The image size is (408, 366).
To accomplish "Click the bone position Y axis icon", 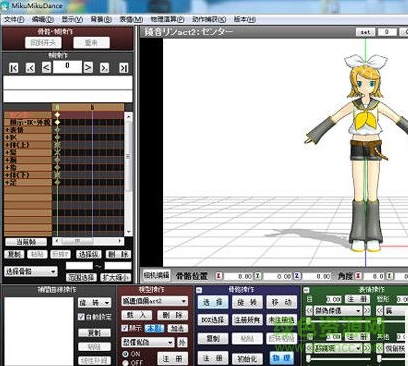I will [x=258, y=276].
